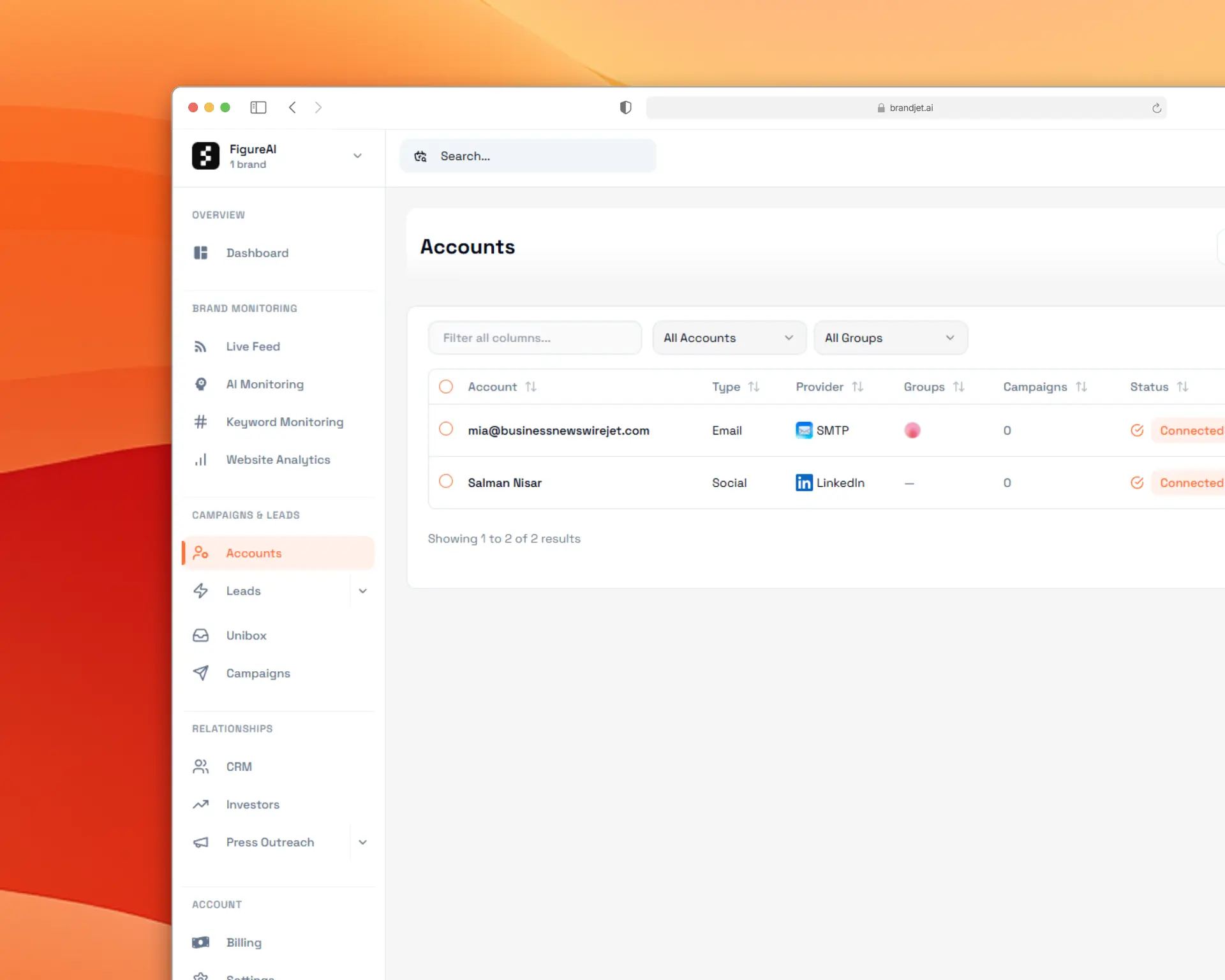This screenshot has width=1225, height=980.
Task: Click the Filter all columns input field
Action: [535, 338]
